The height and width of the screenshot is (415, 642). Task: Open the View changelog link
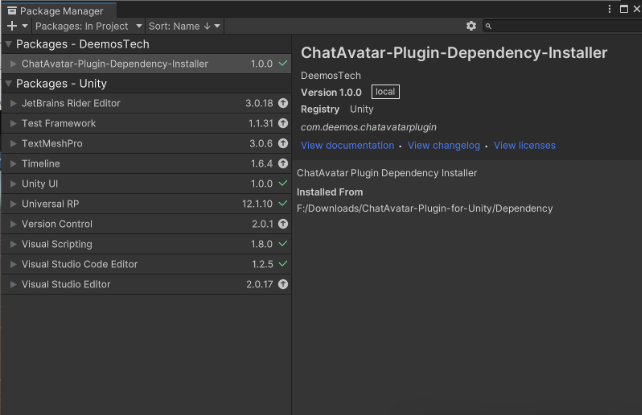tap(444, 145)
